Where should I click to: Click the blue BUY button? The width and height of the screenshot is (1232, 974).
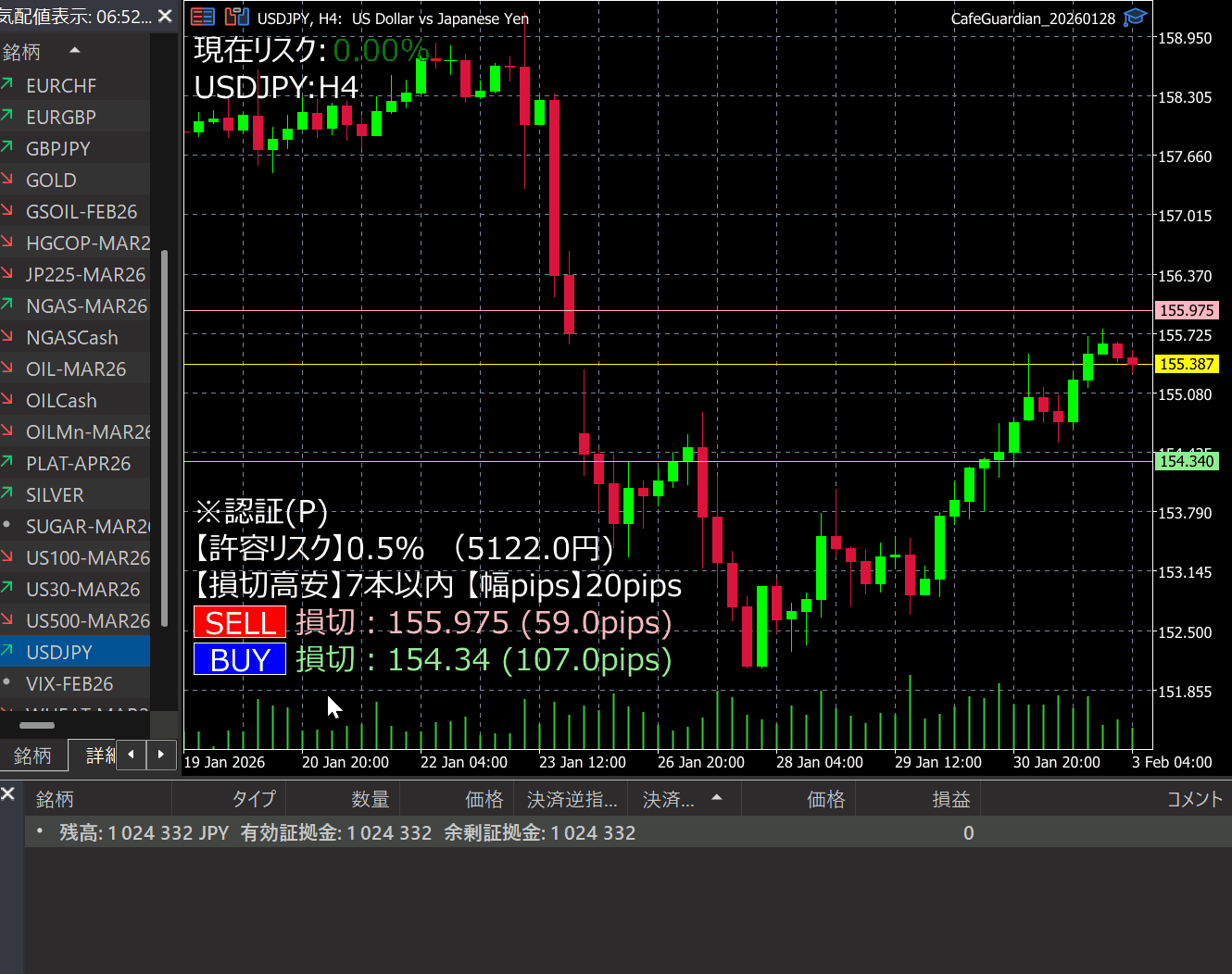click(x=240, y=659)
